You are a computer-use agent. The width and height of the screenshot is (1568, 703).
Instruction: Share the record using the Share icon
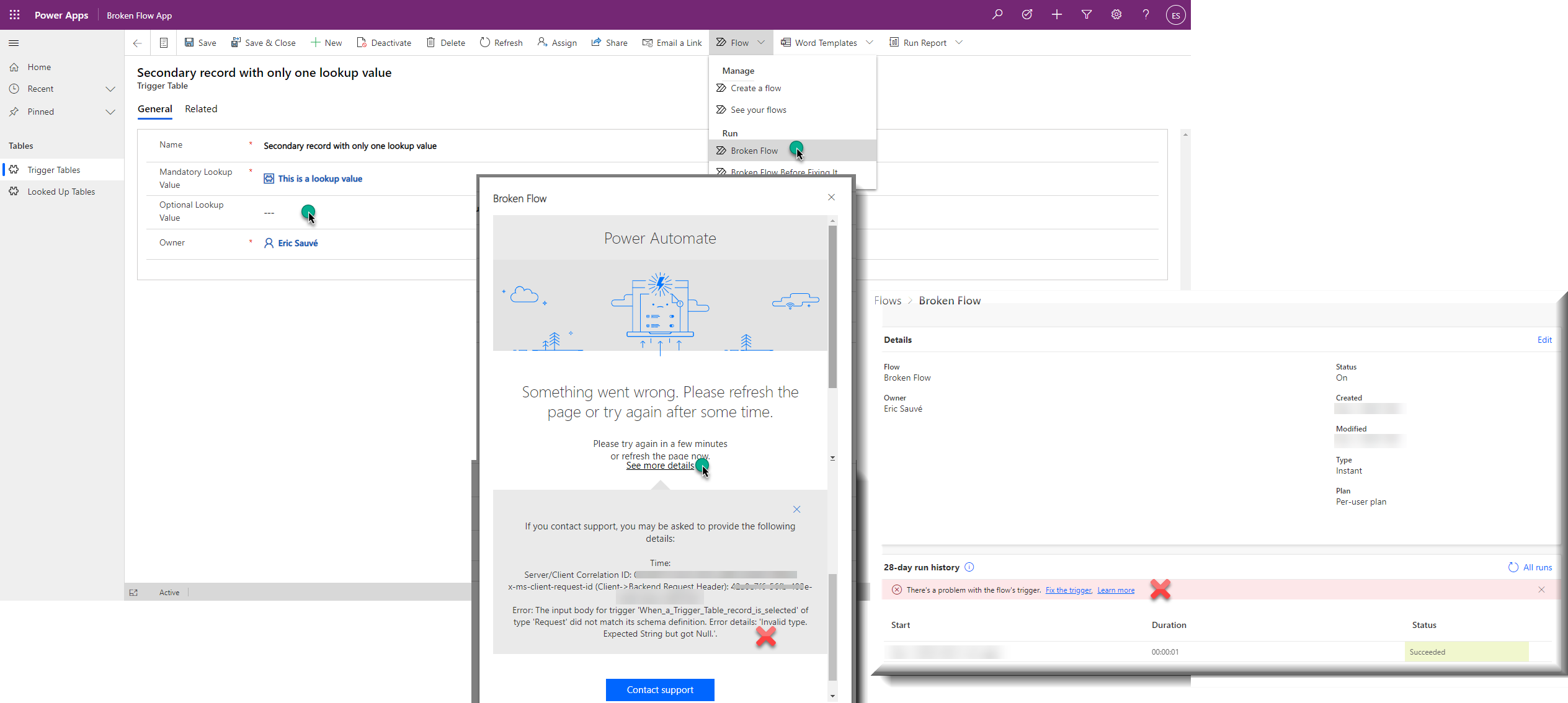(609, 42)
